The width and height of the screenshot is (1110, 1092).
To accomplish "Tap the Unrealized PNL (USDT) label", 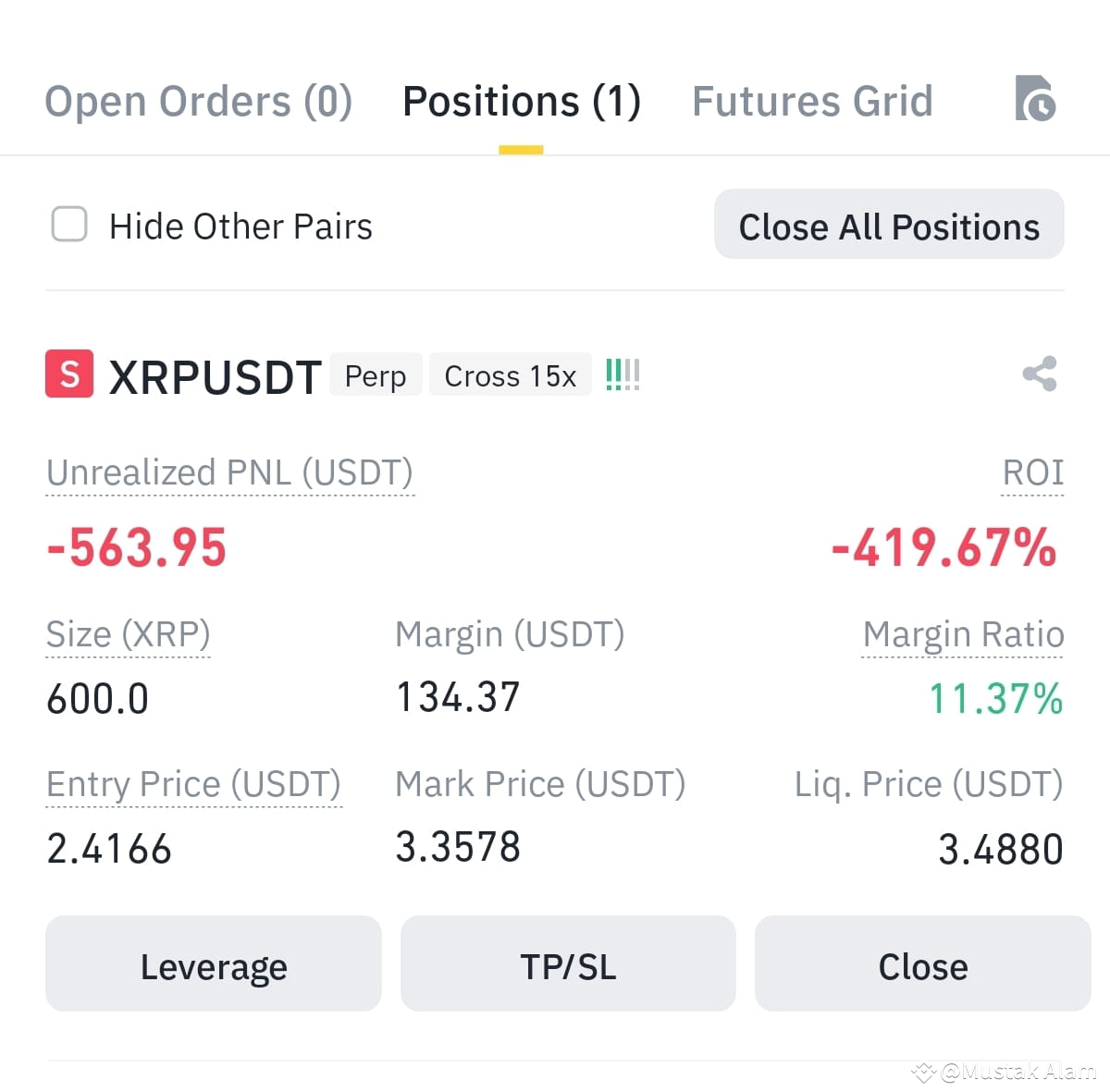I will [x=230, y=473].
